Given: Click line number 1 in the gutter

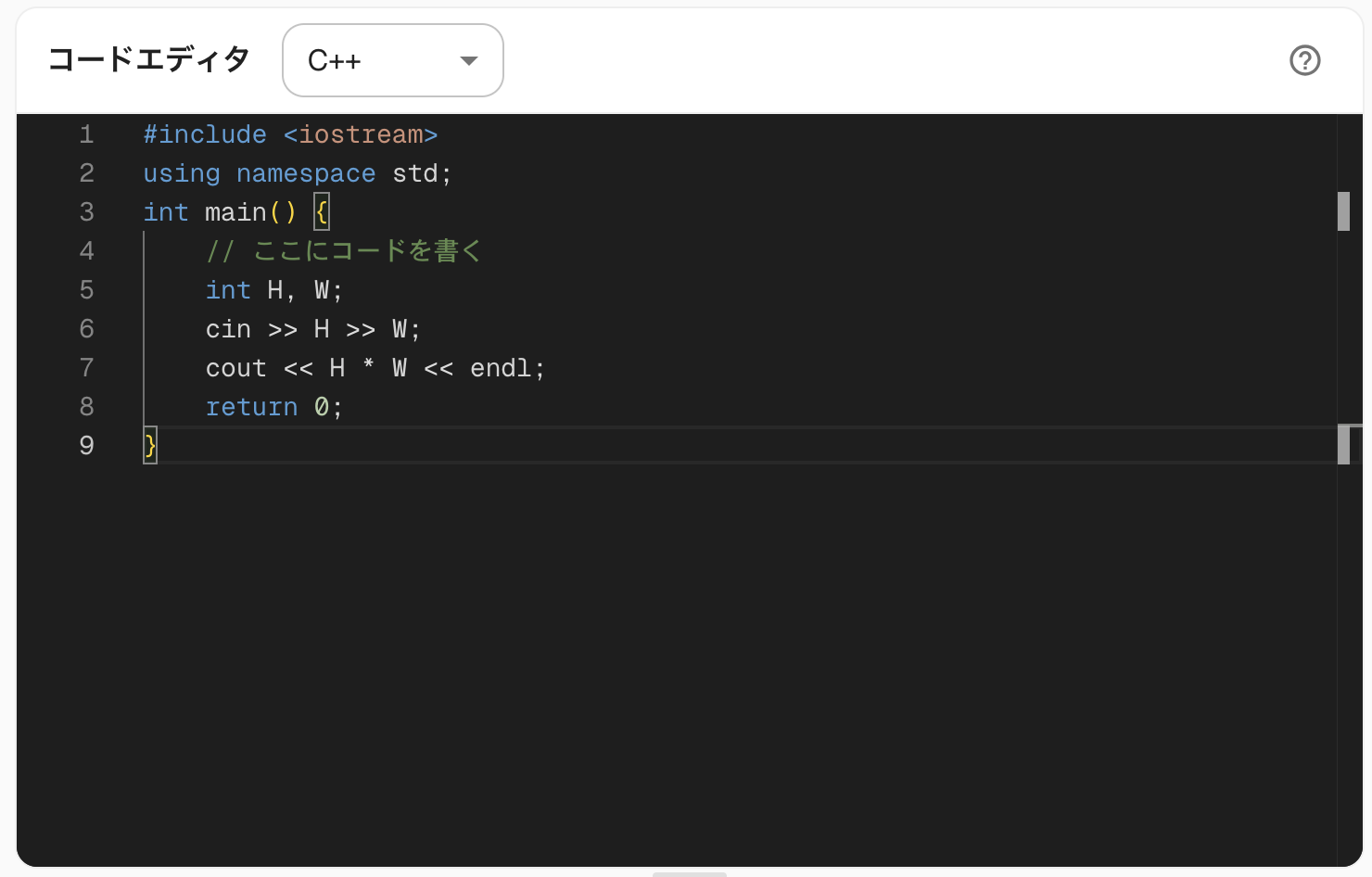Looking at the screenshot, I should tap(86, 135).
